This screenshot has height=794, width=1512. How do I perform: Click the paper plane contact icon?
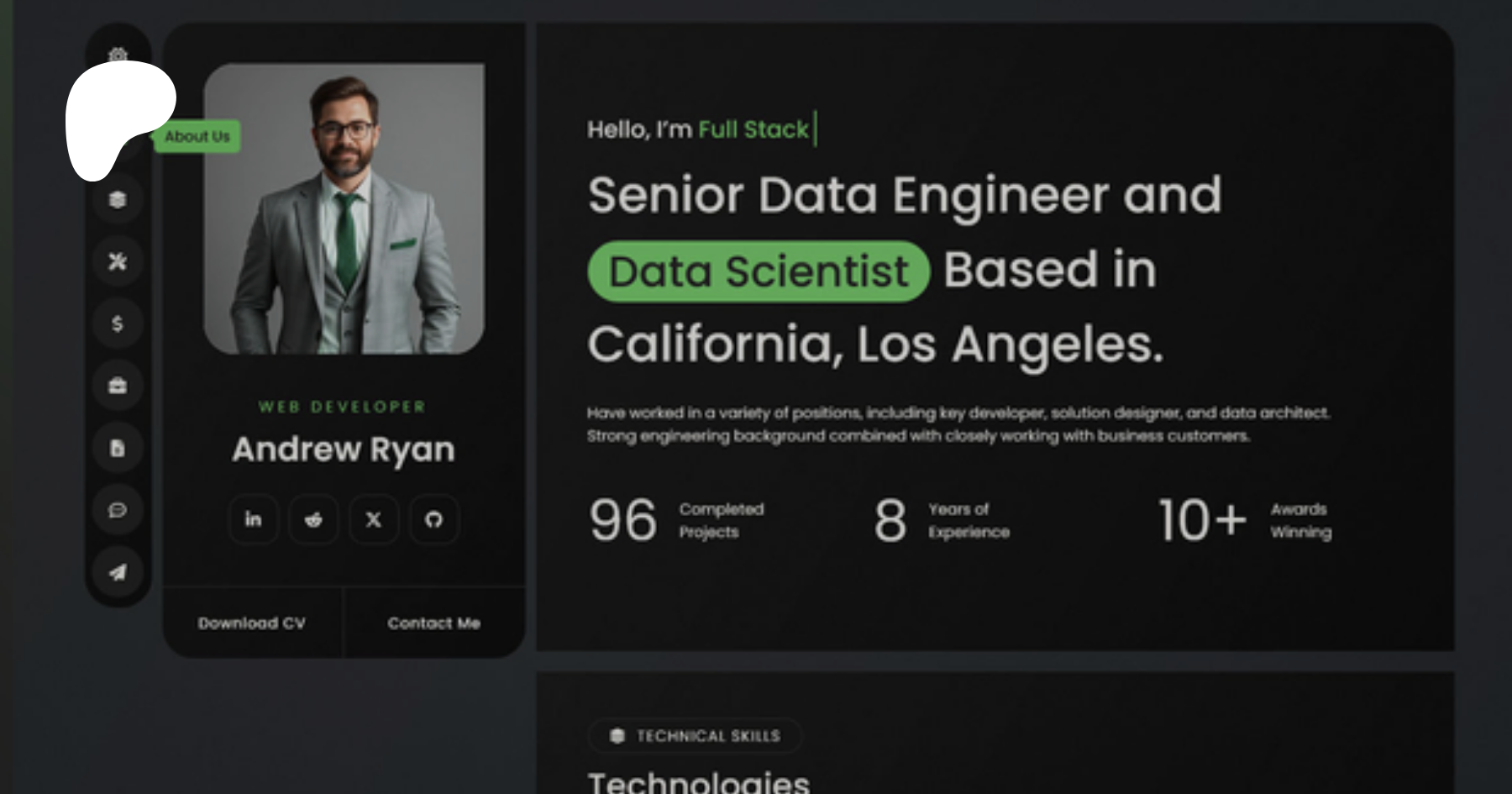[118, 572]
